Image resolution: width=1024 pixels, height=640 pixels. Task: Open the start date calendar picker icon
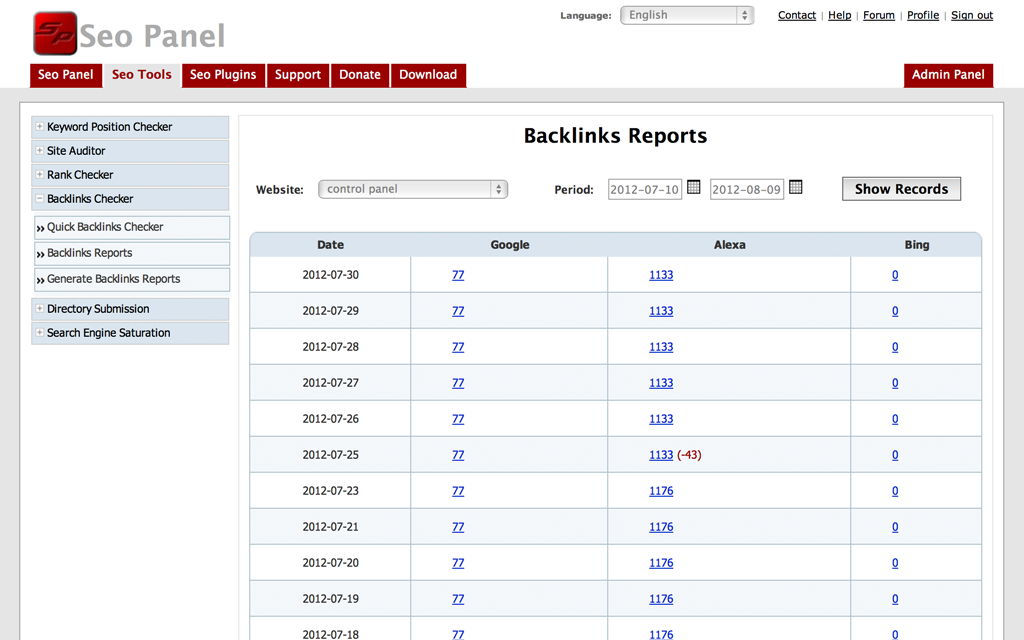pos(694,187)
